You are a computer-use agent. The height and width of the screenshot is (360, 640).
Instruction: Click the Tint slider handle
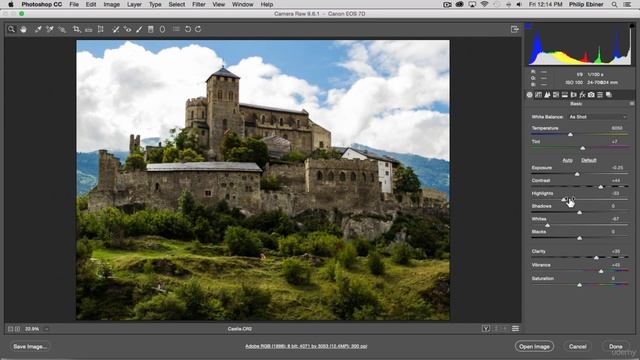(583, 148)
